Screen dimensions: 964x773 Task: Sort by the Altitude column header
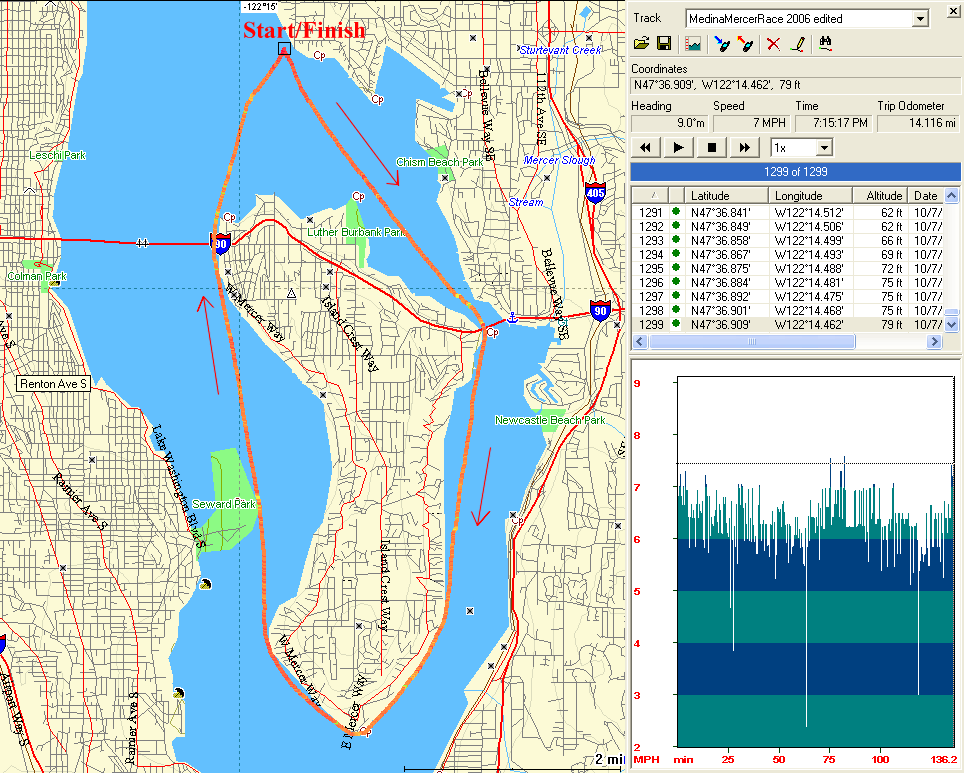tap(880, 196)
